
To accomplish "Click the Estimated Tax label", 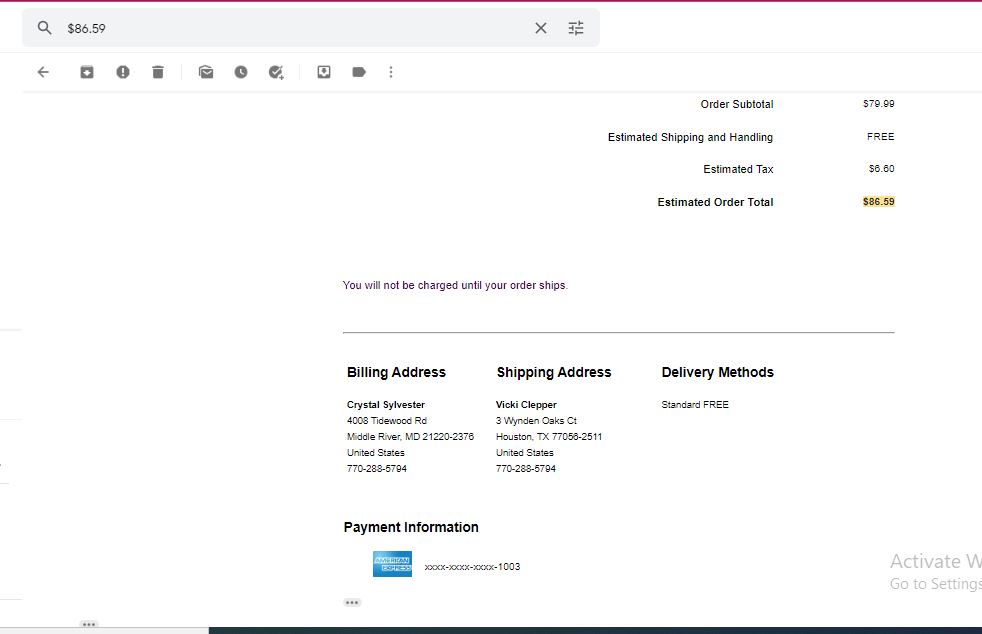I will pyautogui.click(x=738, y=169).
